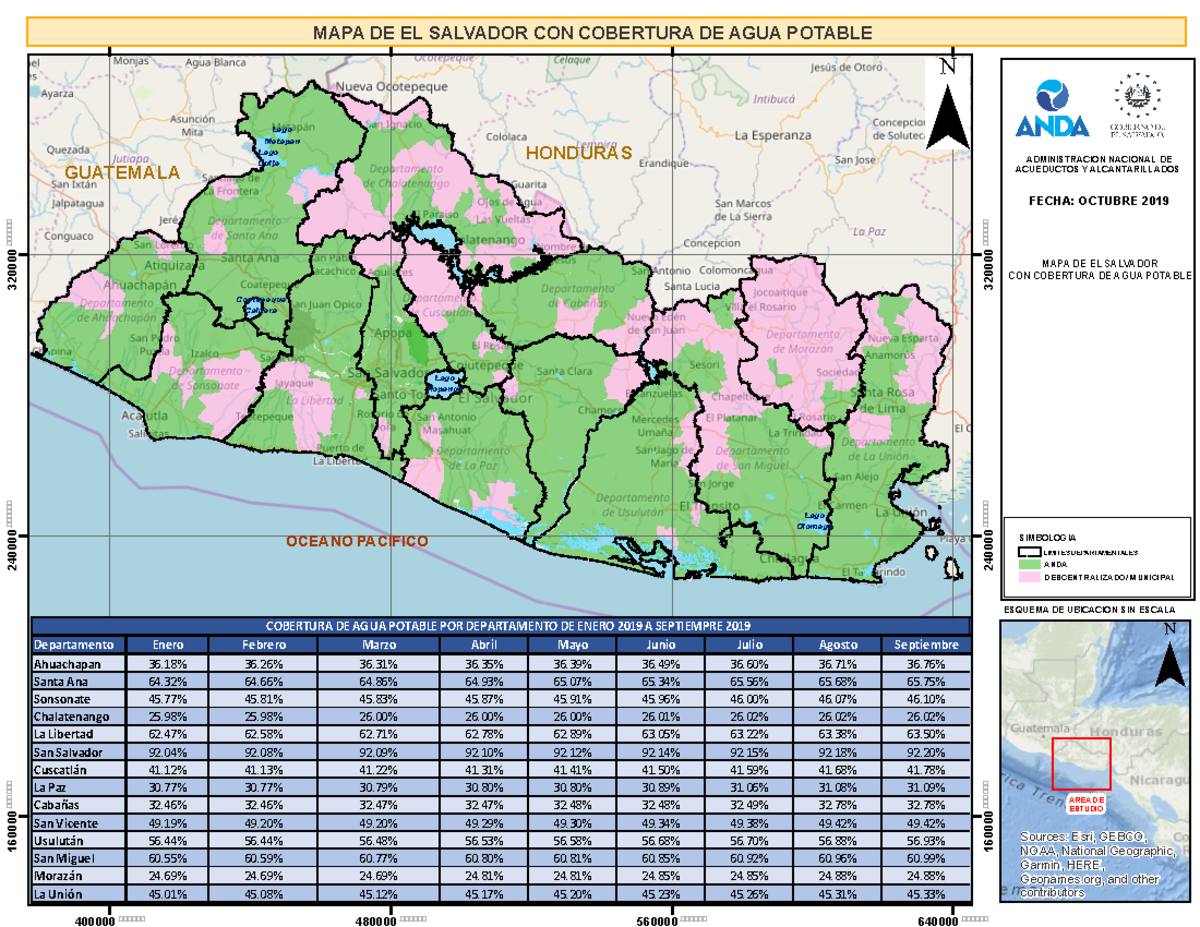Select the red study area rectangle in the inset
This screenshot has height=927, width=1200.
1082,765
